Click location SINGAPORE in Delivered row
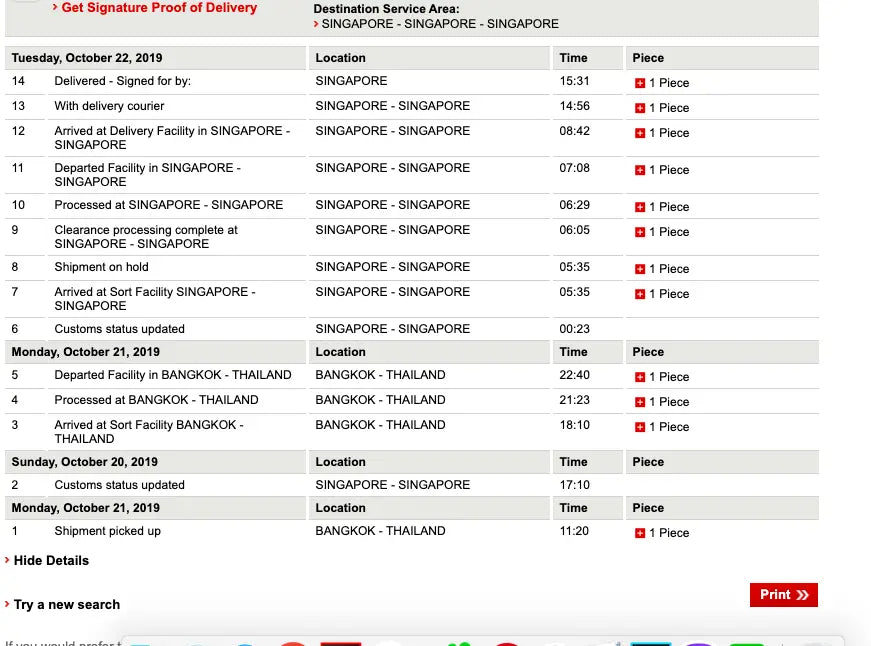The image size is (871, 646). point(352,81)
